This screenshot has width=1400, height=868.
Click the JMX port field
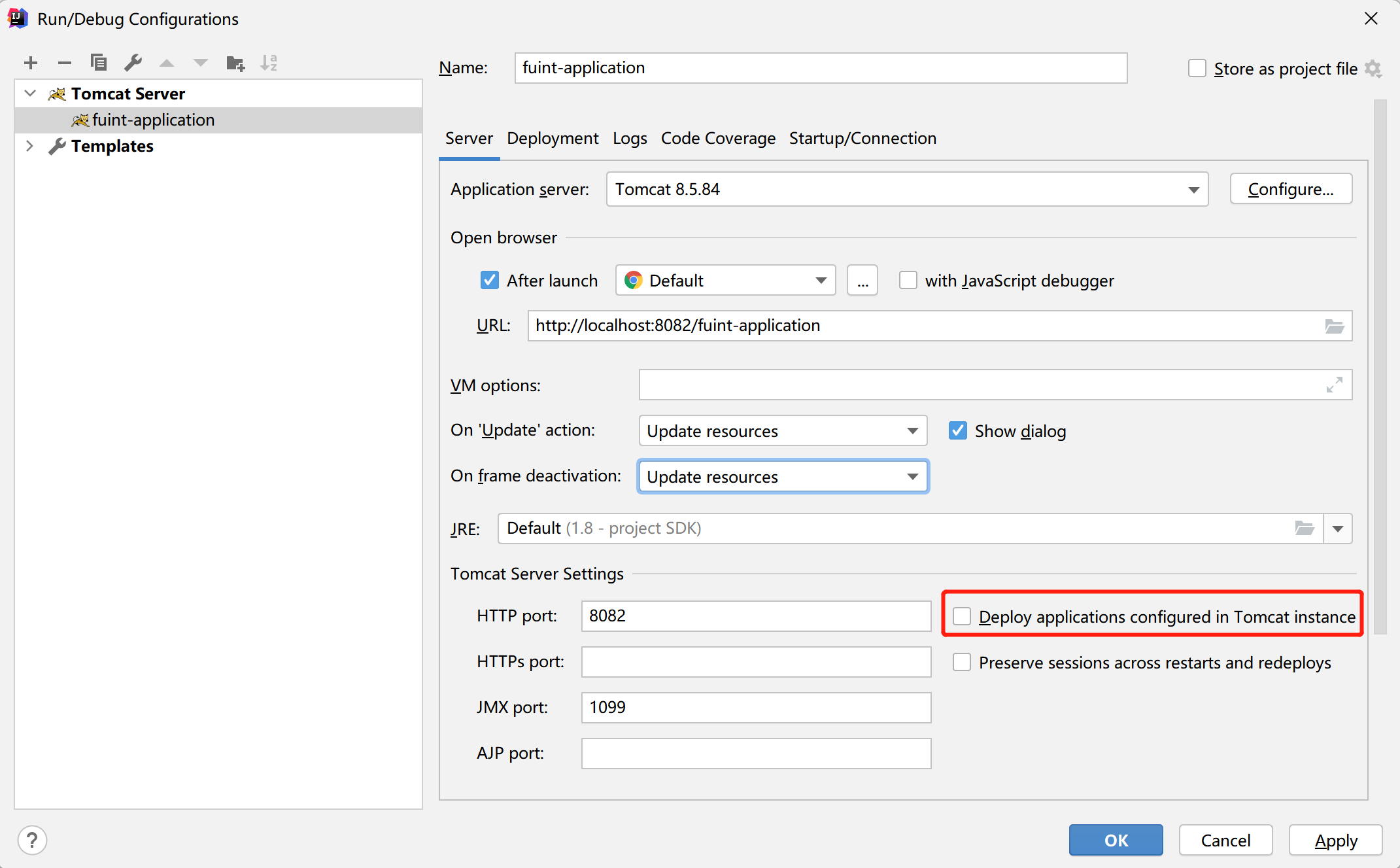click(756, 708)
